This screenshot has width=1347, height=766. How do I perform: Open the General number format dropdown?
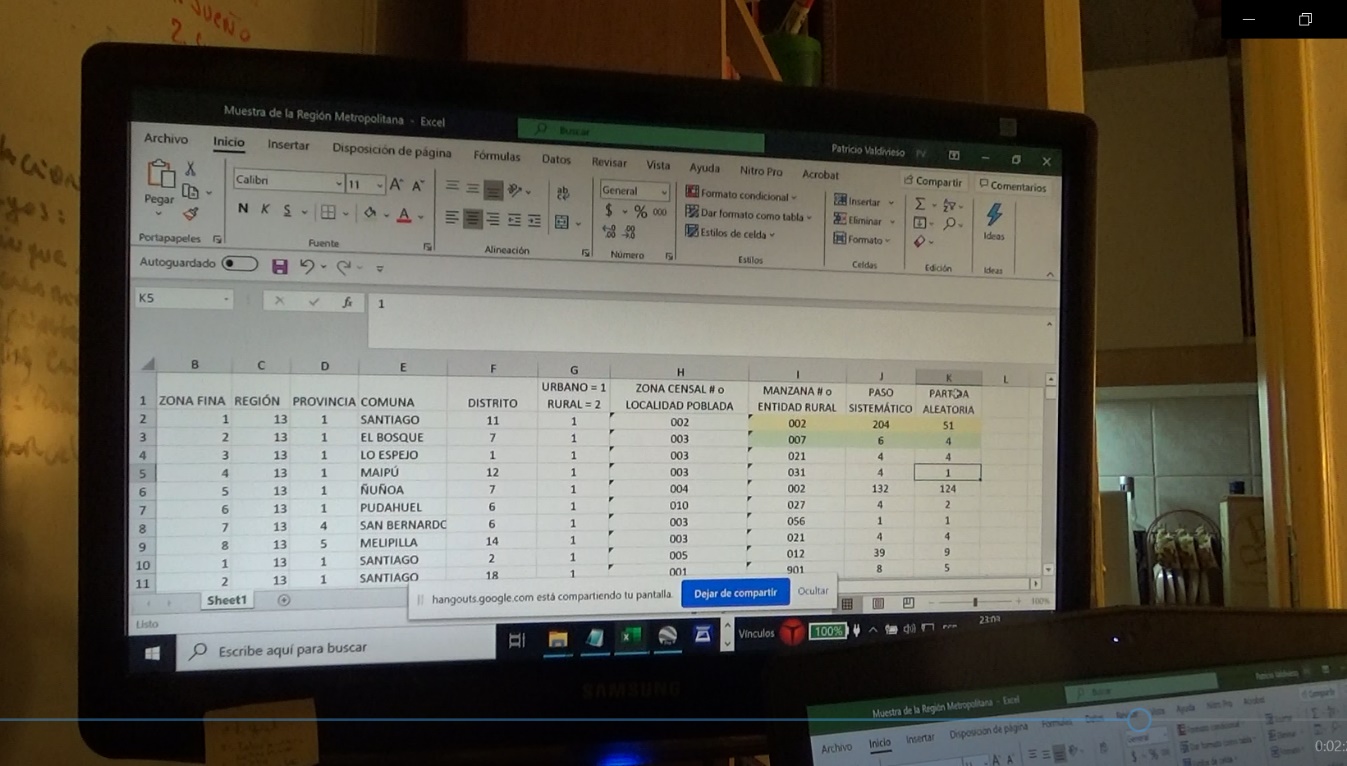coord(663,192)
